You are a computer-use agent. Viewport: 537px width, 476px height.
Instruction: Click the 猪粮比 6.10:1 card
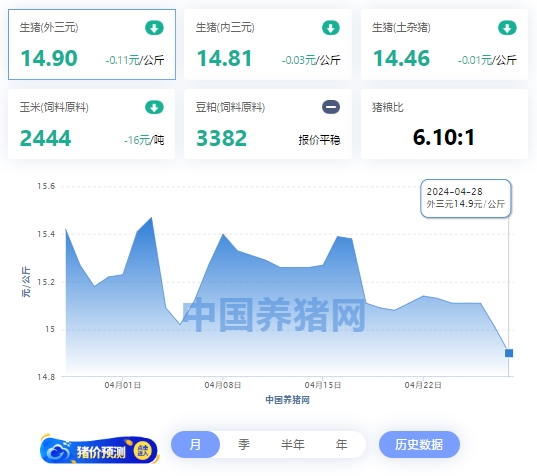click(x=445, y=124)
